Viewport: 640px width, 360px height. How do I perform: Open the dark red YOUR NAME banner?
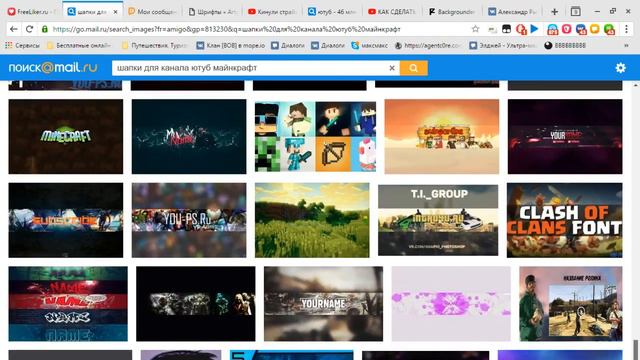click(x=565, y=136)
